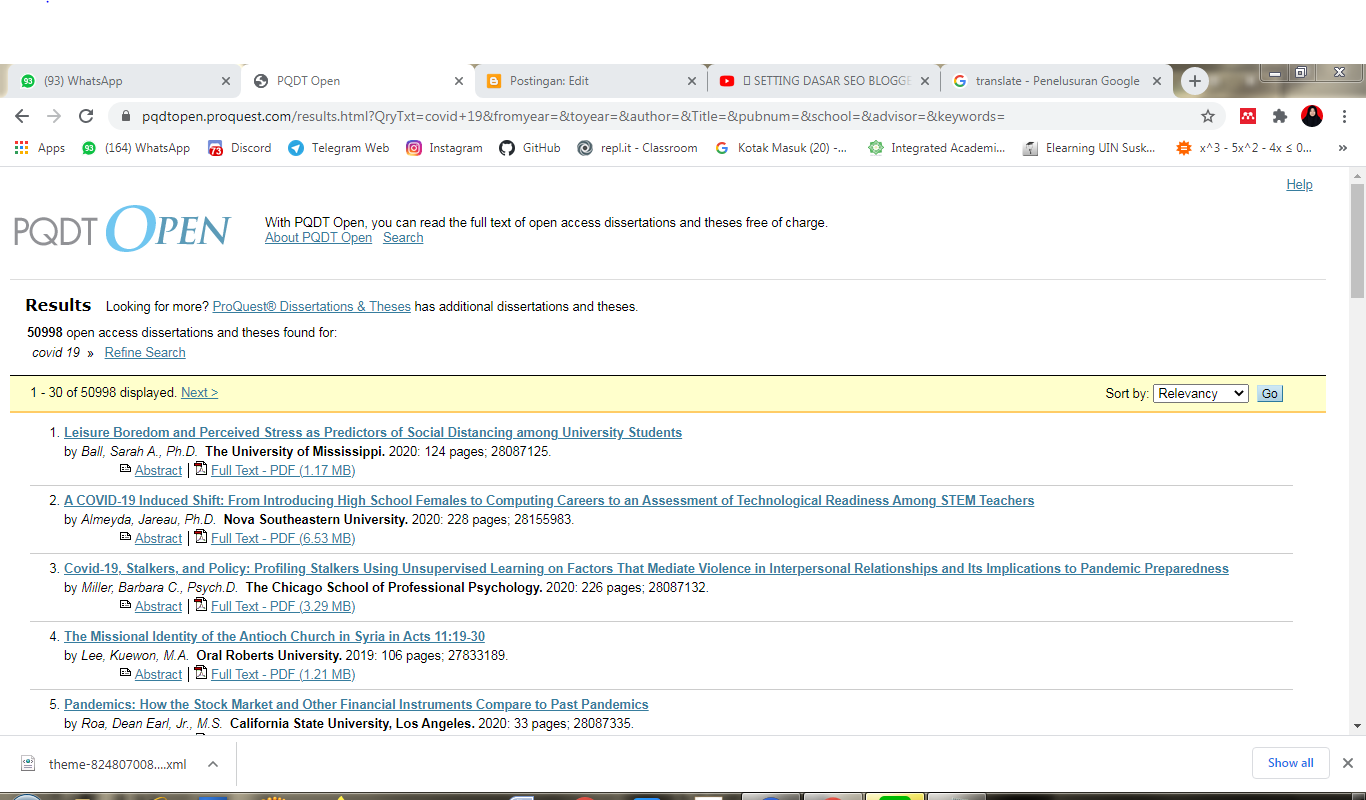Open Full Text - PDF (1.17 MB)
The height and width of the screenshot is (800, 1366).
coord(283,471)
